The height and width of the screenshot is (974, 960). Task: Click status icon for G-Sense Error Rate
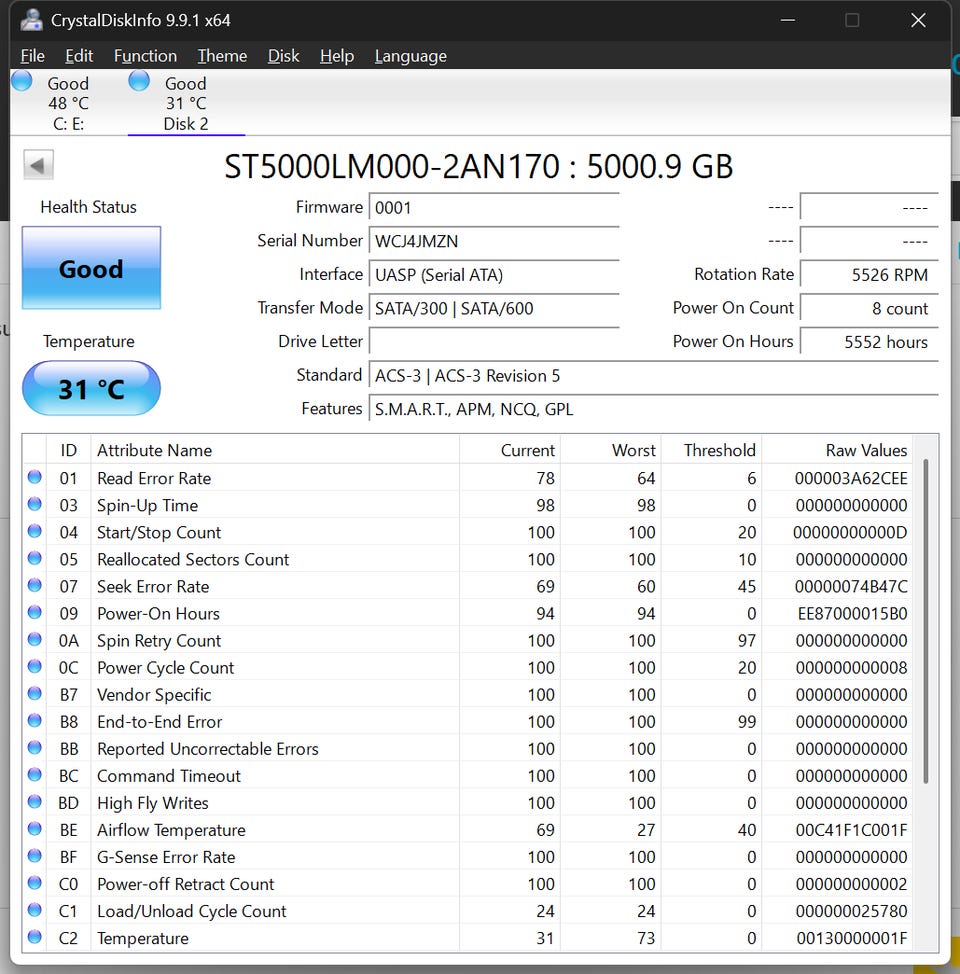pos(35,856)
